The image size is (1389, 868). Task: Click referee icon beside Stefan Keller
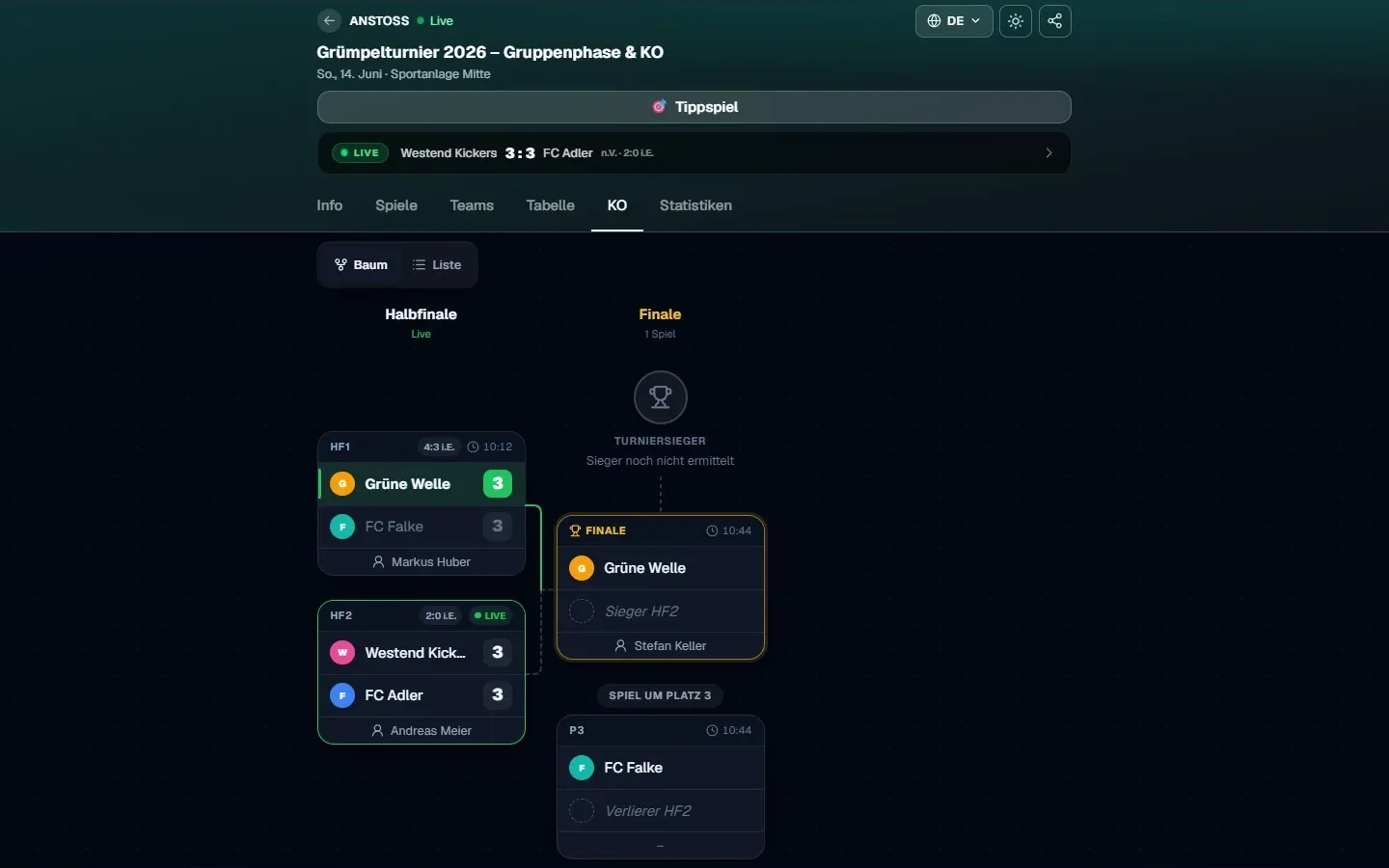coord(621,646)
